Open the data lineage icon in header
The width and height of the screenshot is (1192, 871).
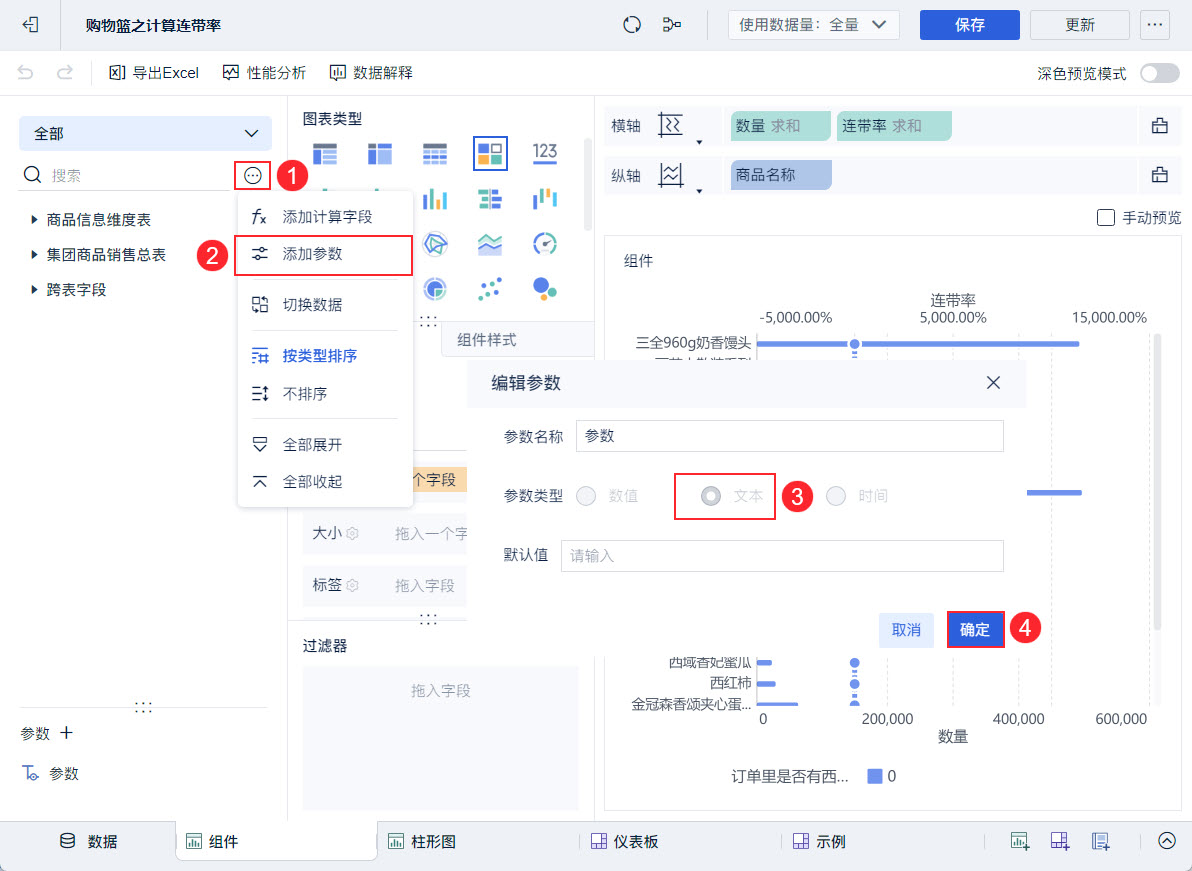pos(671,25)
